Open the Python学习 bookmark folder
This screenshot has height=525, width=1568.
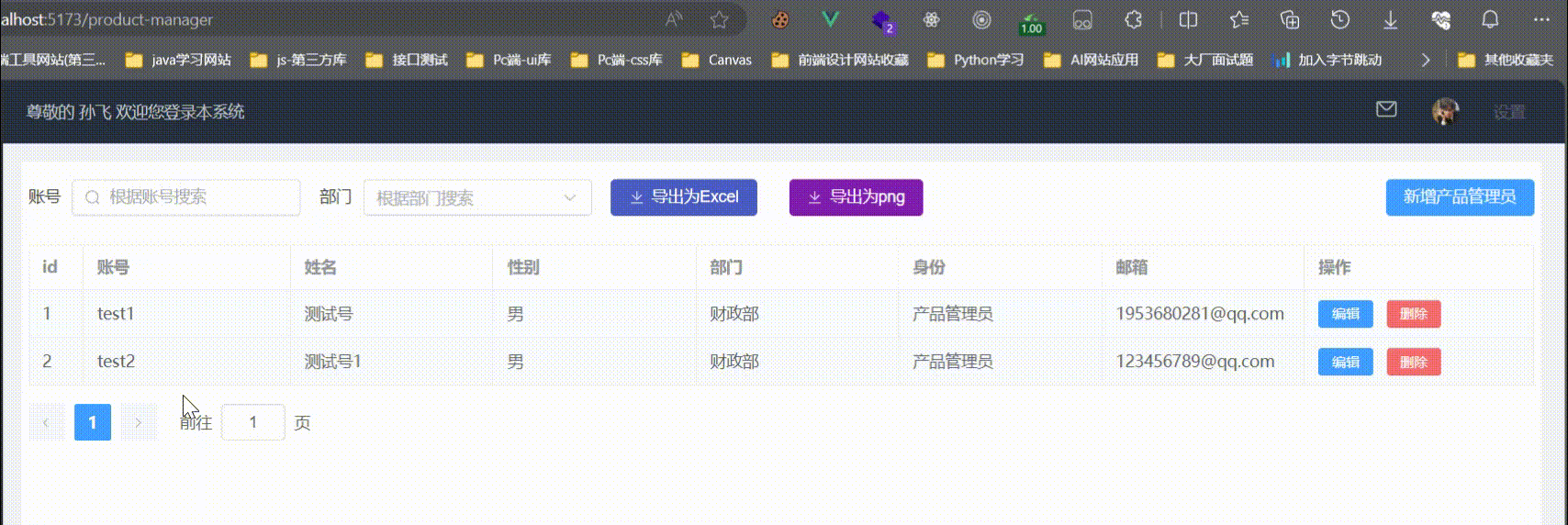click(976, 60)
